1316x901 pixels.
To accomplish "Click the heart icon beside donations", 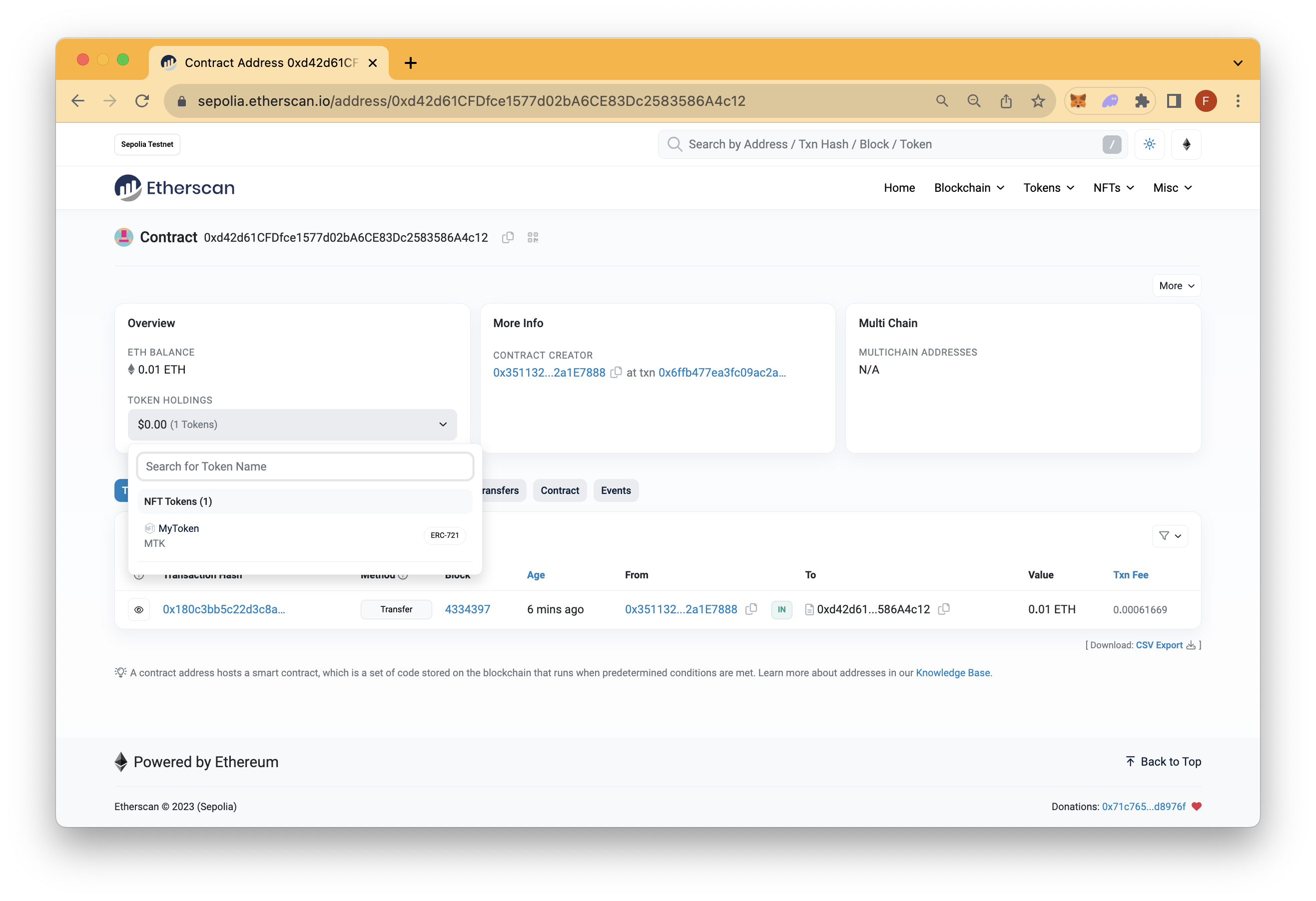I will coord(1197,807).
